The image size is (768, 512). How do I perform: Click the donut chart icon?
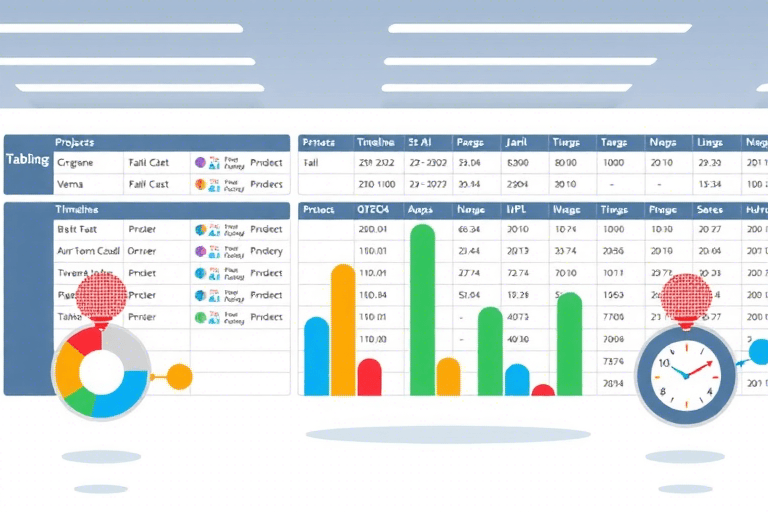pyautogui.click(x=99, y=370)
